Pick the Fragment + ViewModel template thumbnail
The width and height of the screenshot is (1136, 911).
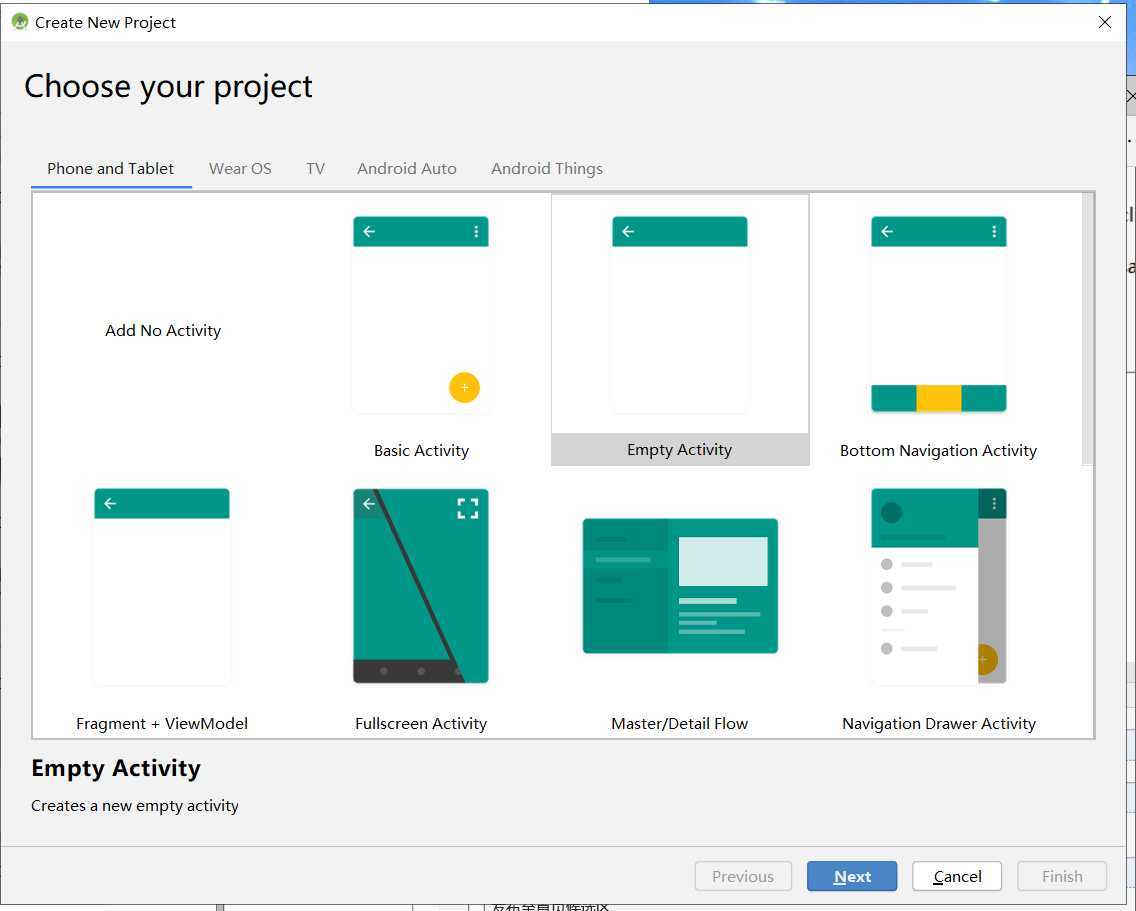point(162,586)
